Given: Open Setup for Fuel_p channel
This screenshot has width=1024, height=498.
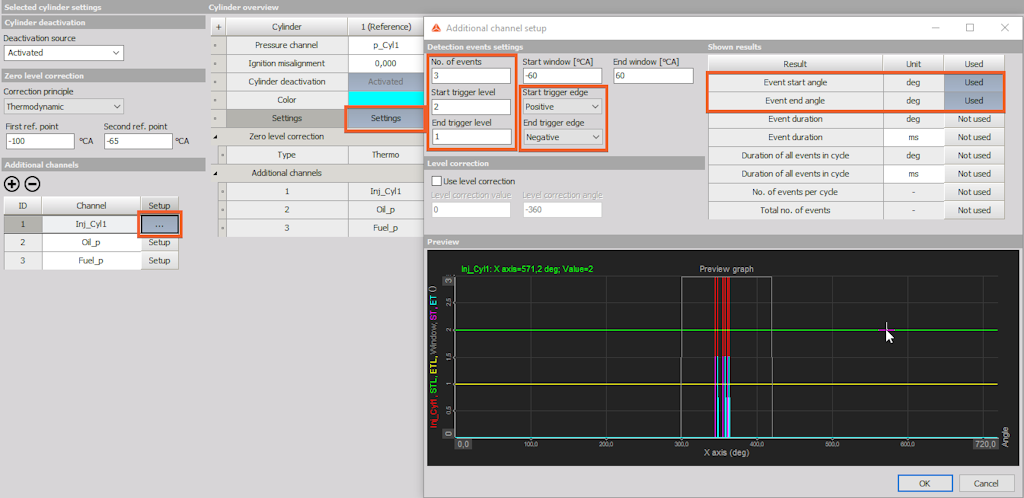Looking at the screenshot, I should [x=159, y=260].
